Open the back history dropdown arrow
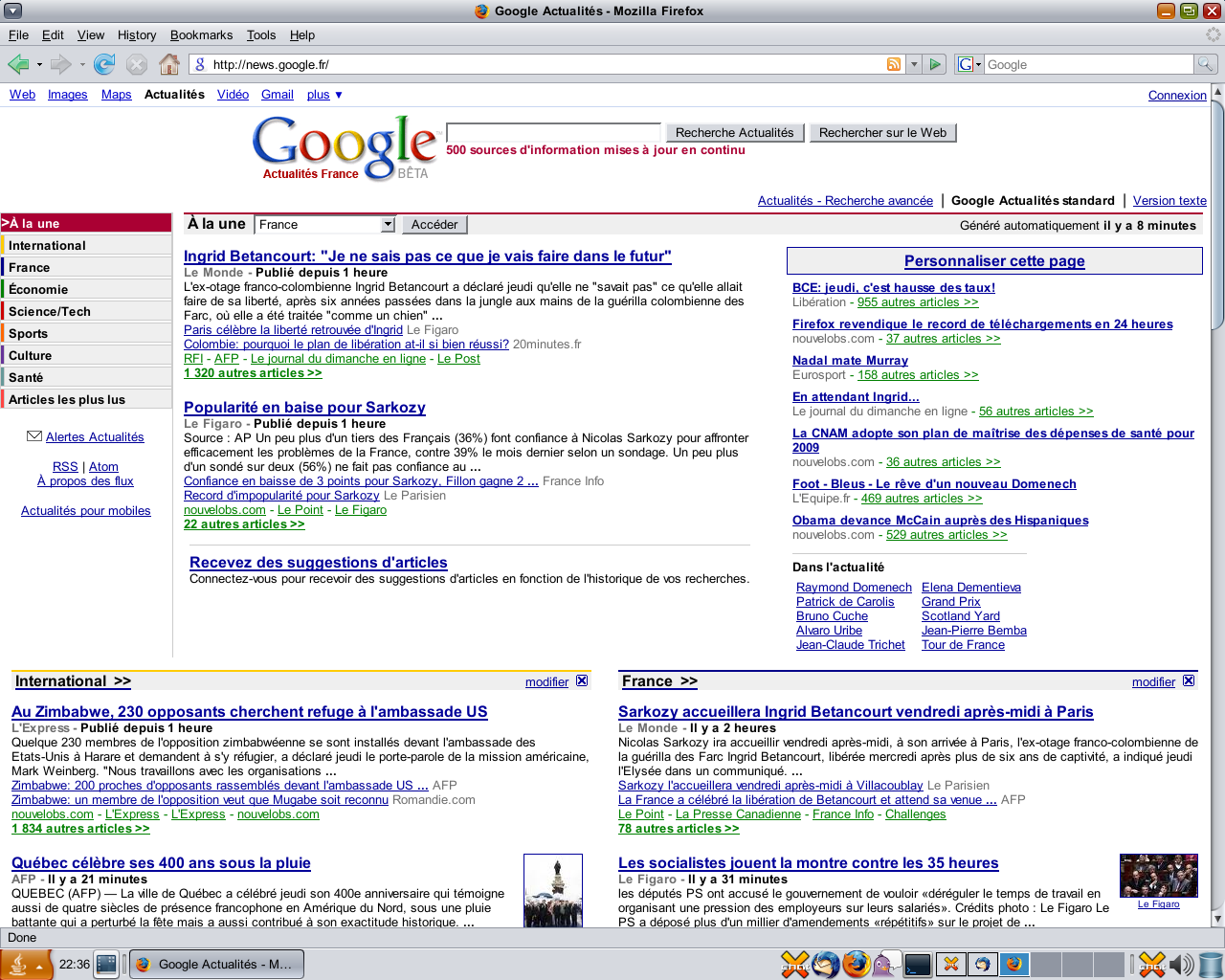This screenshot has width=1225, height=980. (39, 65)
